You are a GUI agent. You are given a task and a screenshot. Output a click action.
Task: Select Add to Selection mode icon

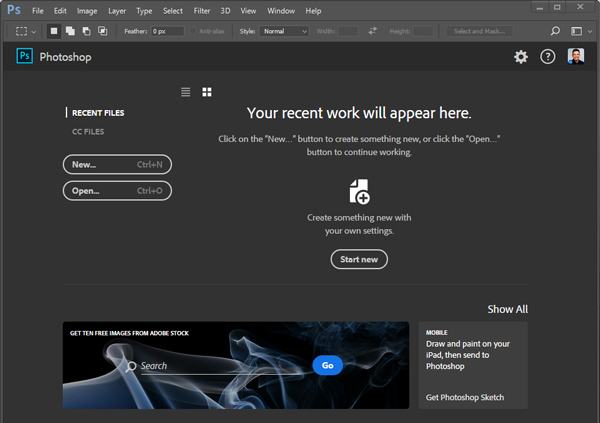coord(70,31)
